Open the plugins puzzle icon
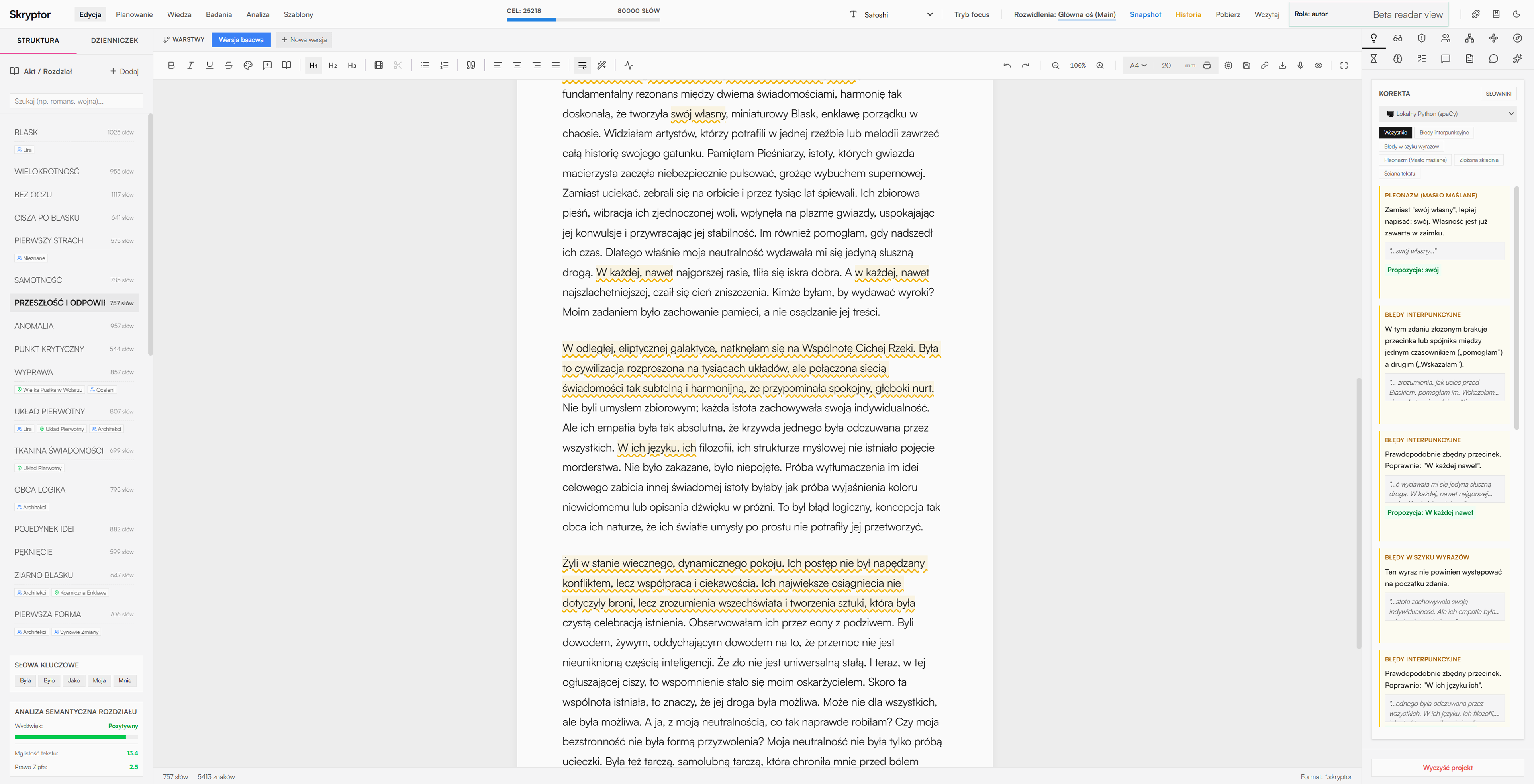The width and height of the screenshot is (1534, 784). (1475, 14)
